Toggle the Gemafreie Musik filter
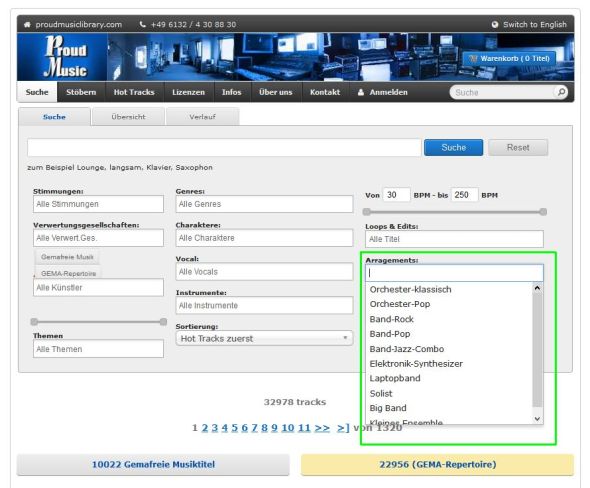Screen dimensions: 590x488 (67, 257)
